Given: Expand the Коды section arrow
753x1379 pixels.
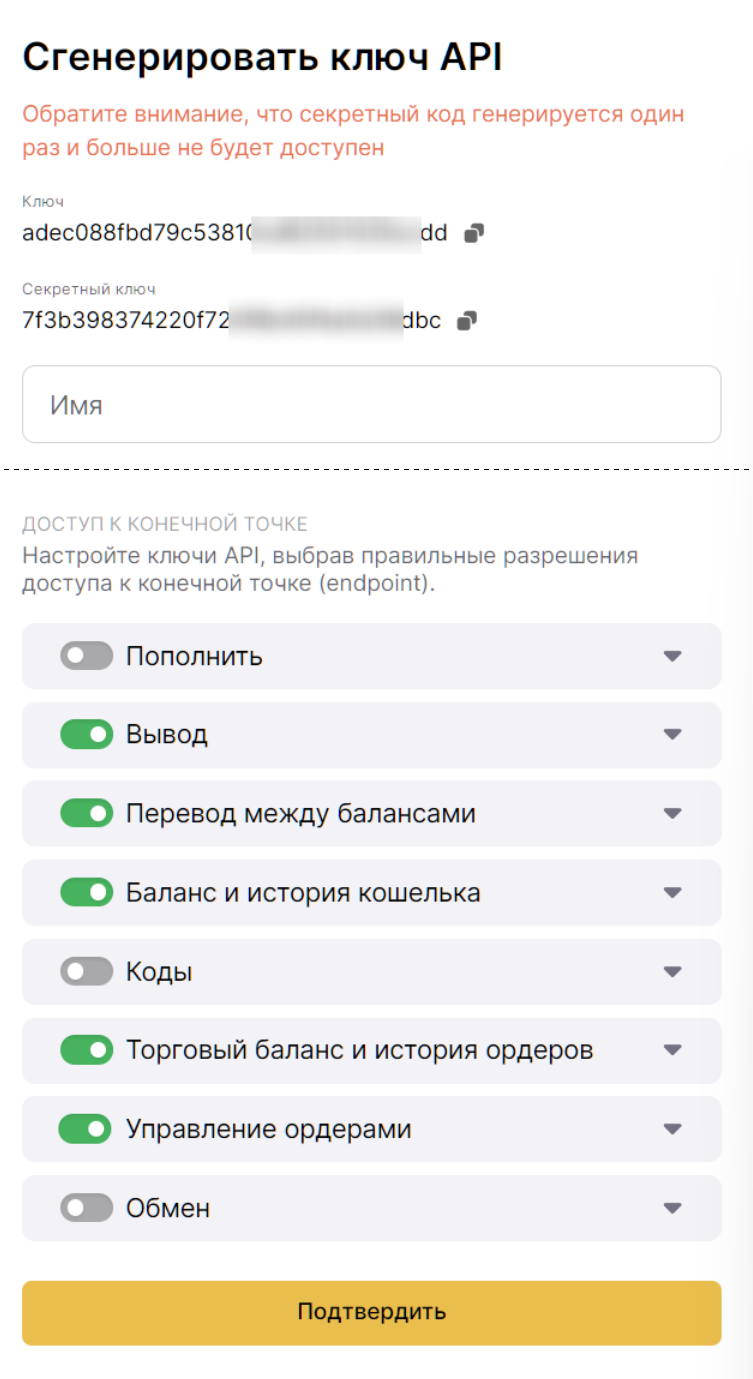Looking at the screenshot, I should pos(673,971).
